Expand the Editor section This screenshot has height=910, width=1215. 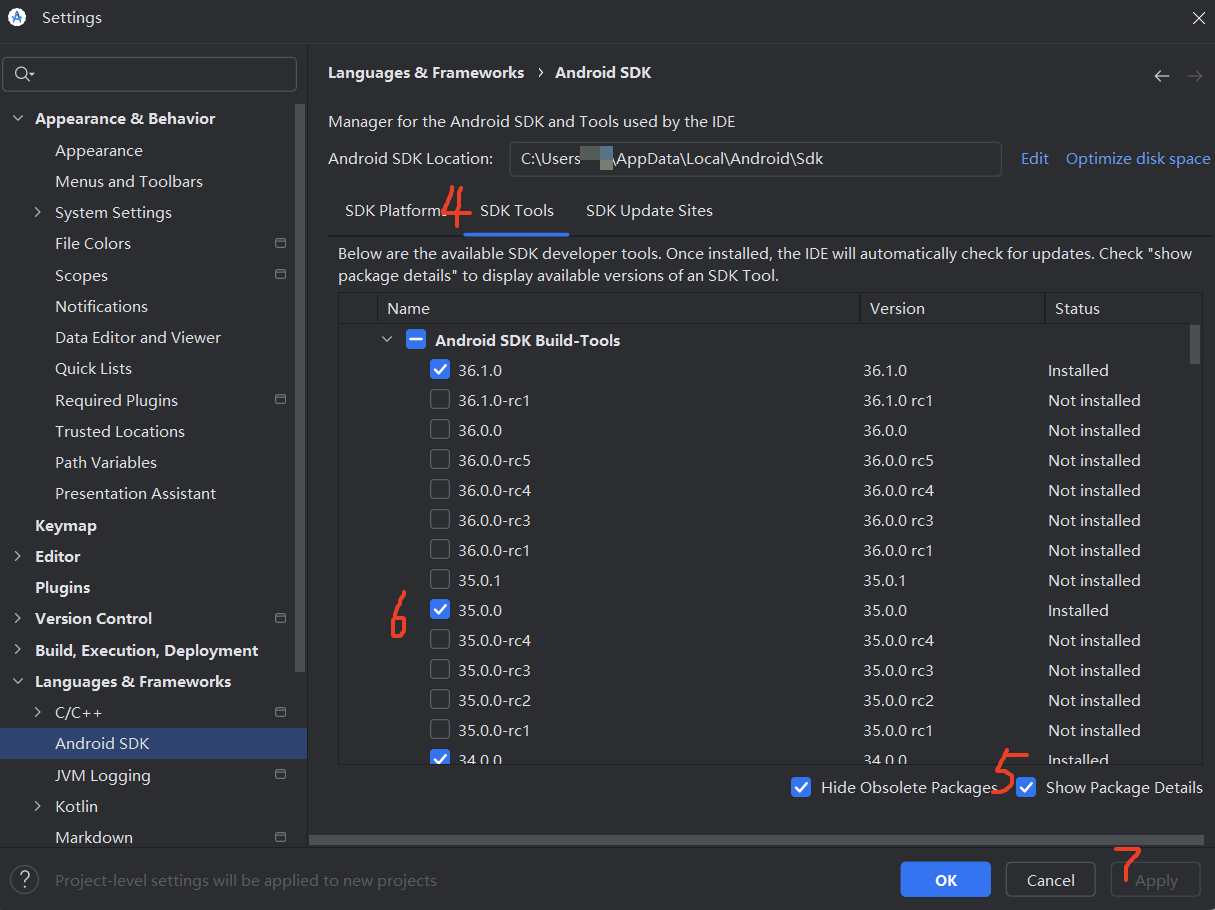click(x=17, y=556)
